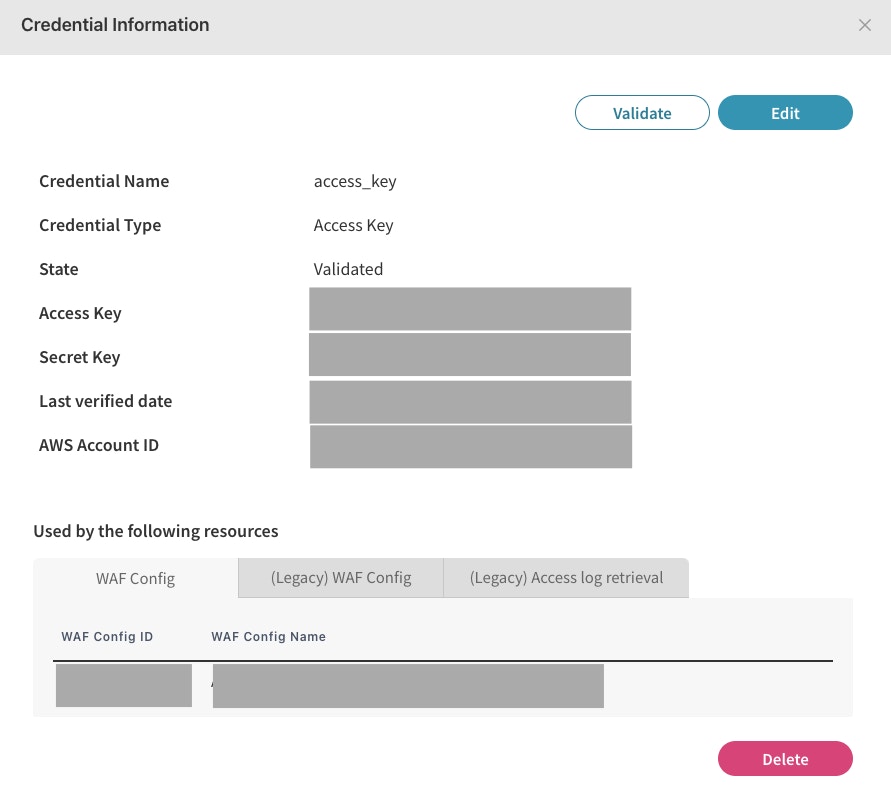
Task: Close the Credential Information dialog
Action: pyautogui.click(x=865, y=26)
